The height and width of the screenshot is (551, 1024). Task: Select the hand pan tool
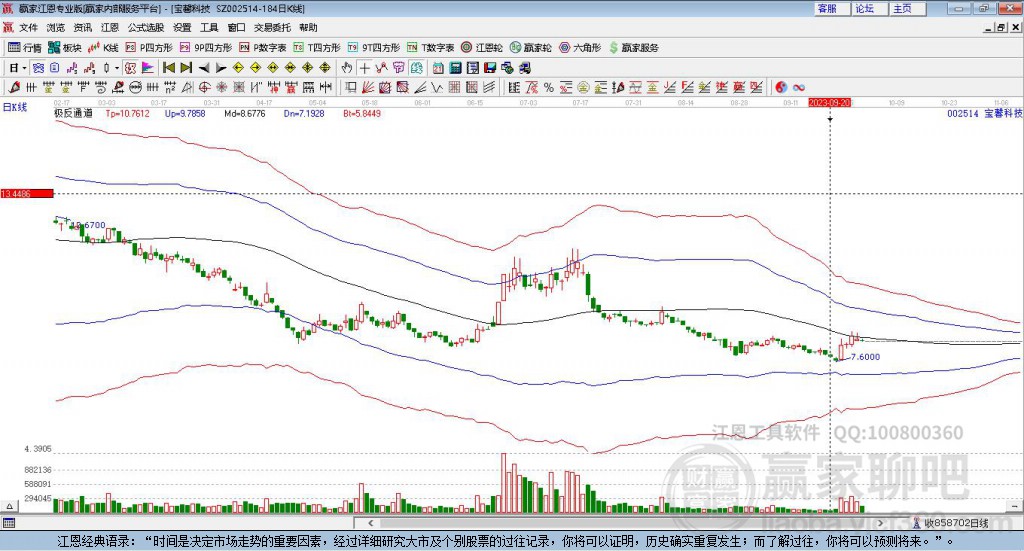347,67
